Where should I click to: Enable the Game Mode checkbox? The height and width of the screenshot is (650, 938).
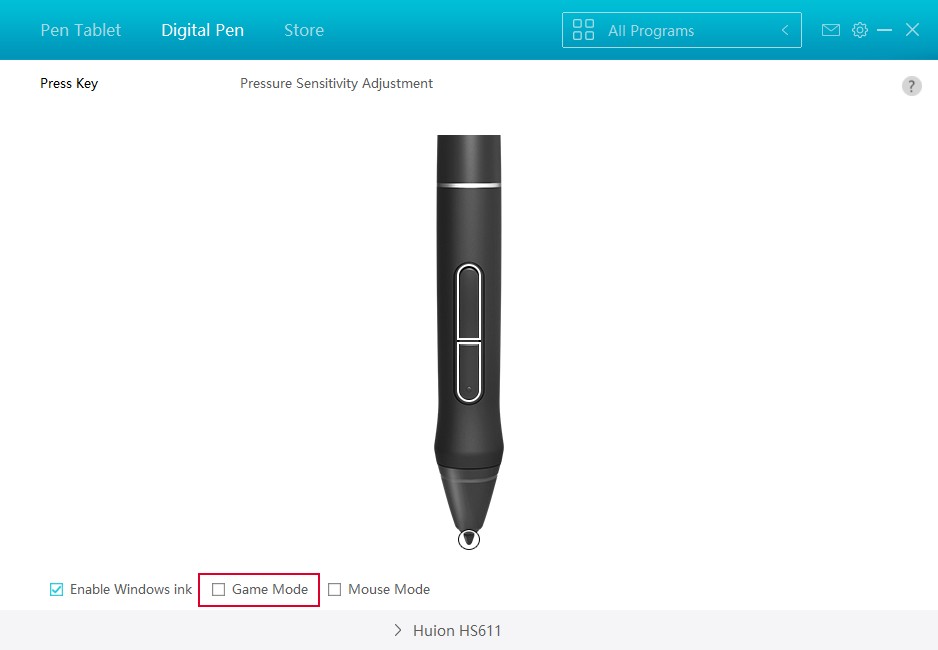(218, 590)
